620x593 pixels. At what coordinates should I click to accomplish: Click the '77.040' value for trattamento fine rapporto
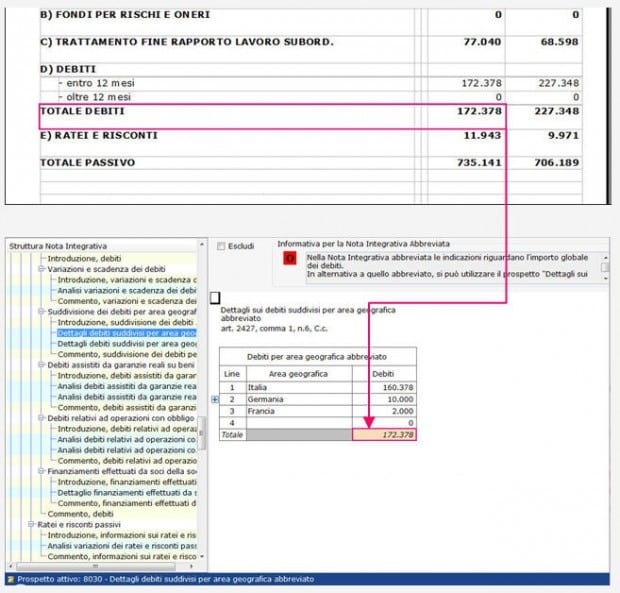[x=482, y=42]
